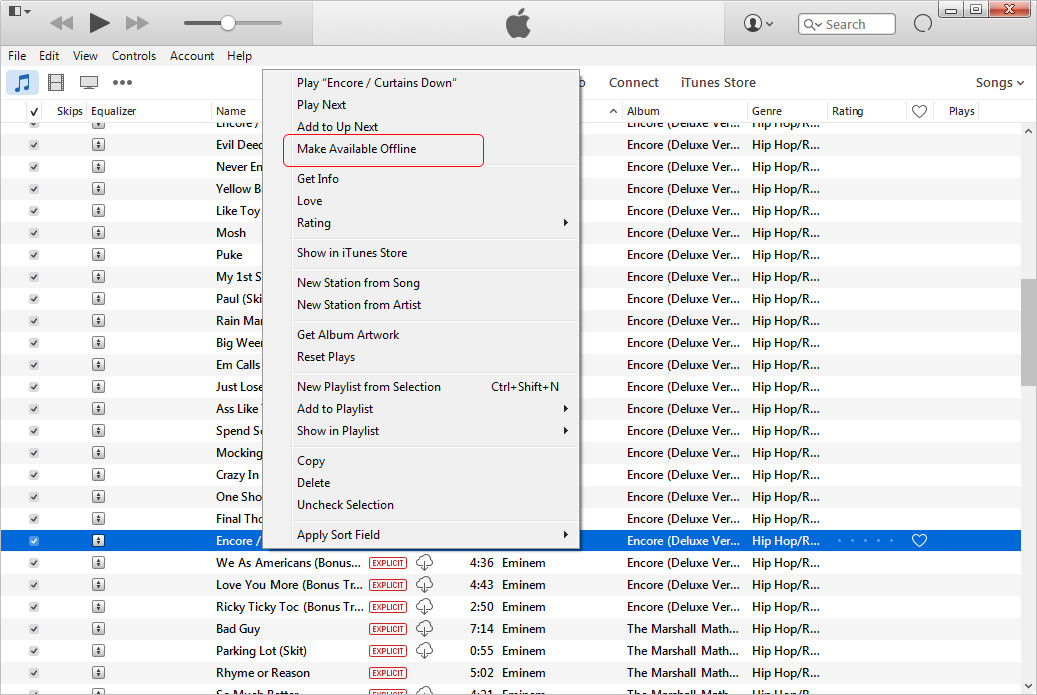Skip back with the Previous button
The width and height of the screenshot is (1037, 695).
[62, 23]
